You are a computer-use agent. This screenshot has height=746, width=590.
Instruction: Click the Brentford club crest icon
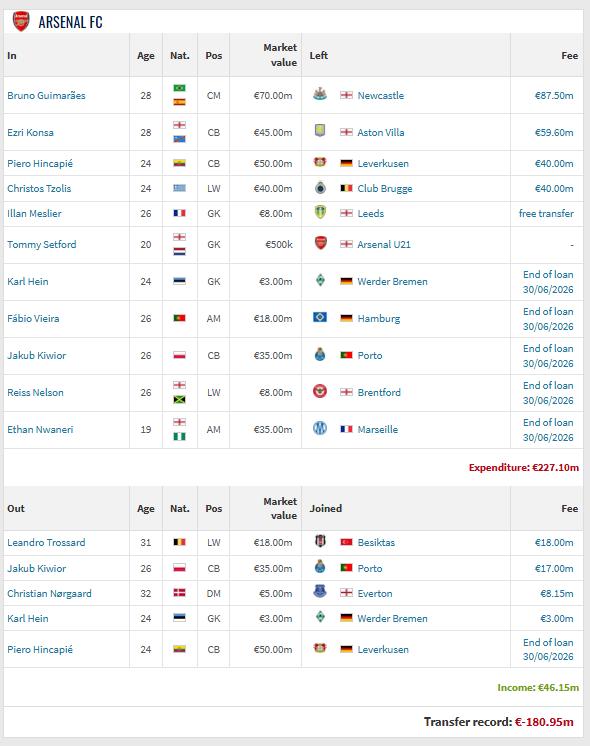click(x=320, y=392)
